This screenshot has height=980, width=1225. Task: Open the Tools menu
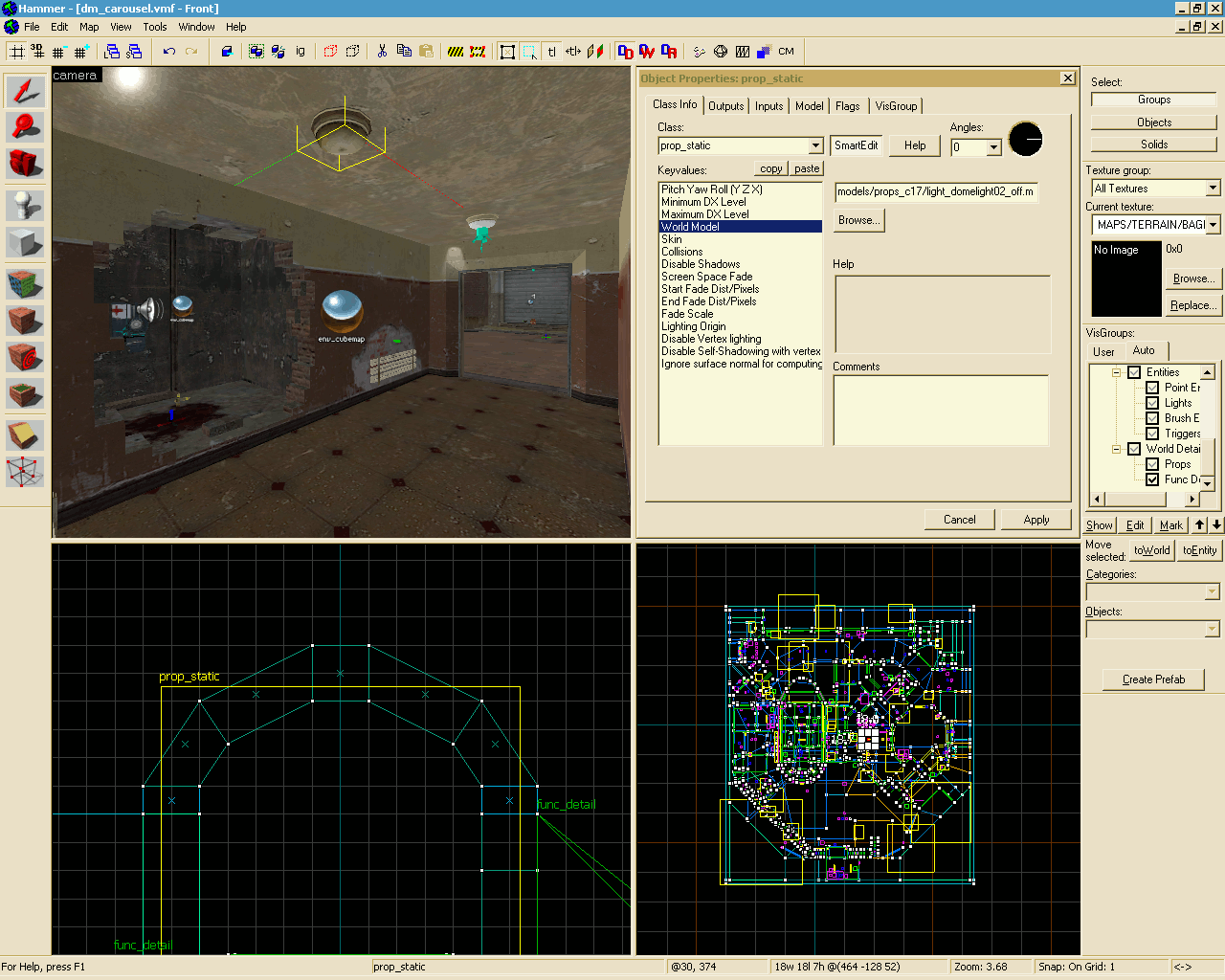155,27
